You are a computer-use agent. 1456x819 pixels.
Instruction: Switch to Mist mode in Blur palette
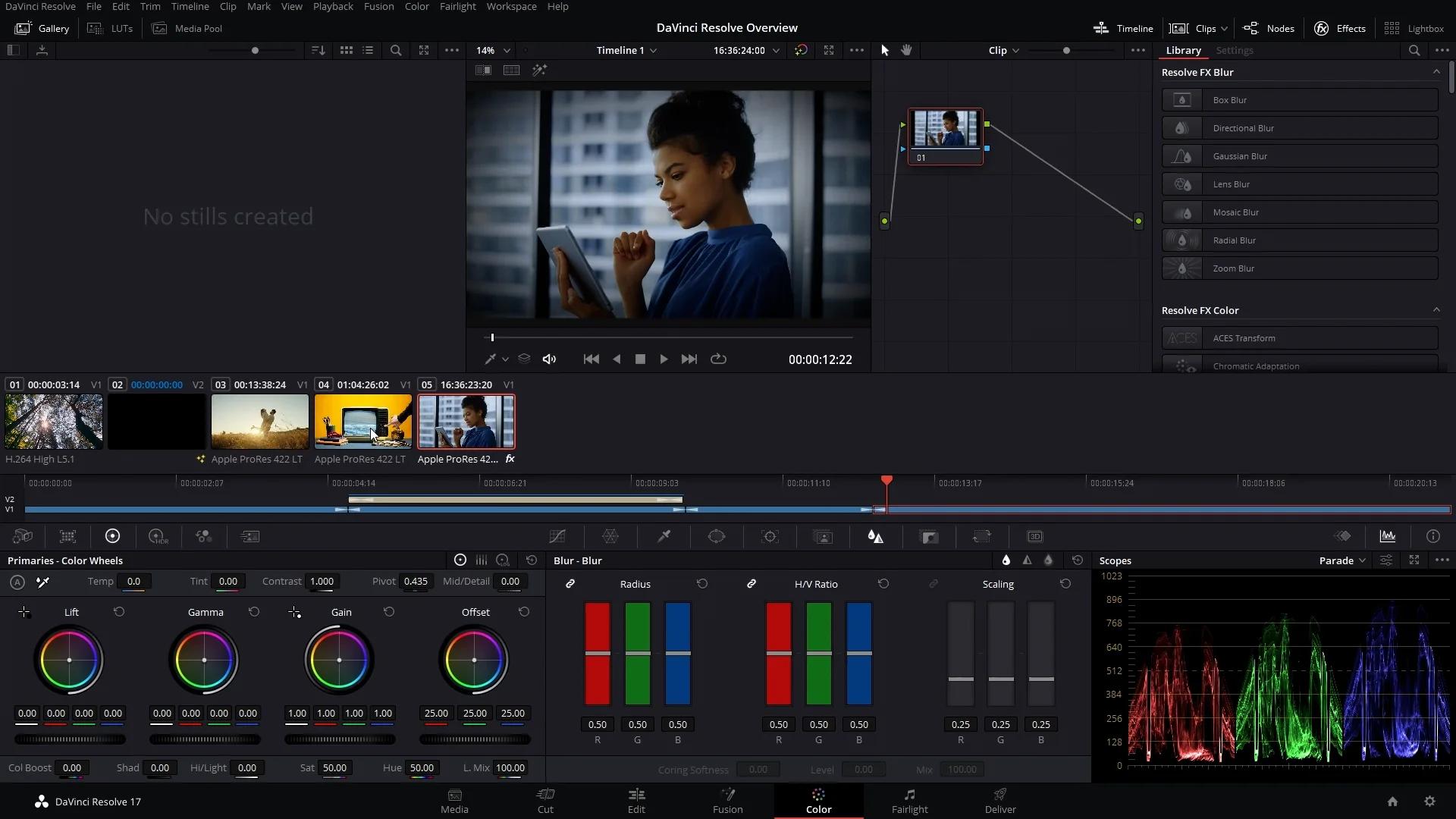1048,560
